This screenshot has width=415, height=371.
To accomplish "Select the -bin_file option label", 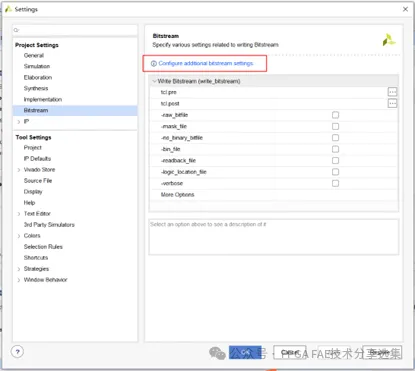I will (170, 149).
